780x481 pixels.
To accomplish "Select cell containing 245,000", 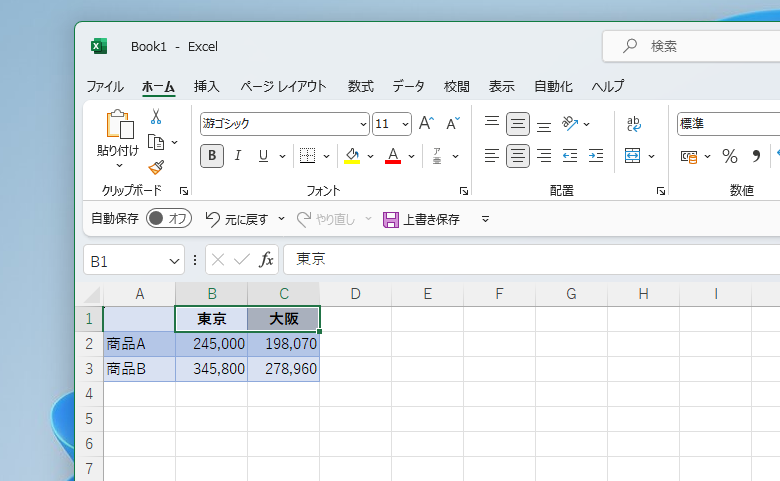I will tap(211, 344).
